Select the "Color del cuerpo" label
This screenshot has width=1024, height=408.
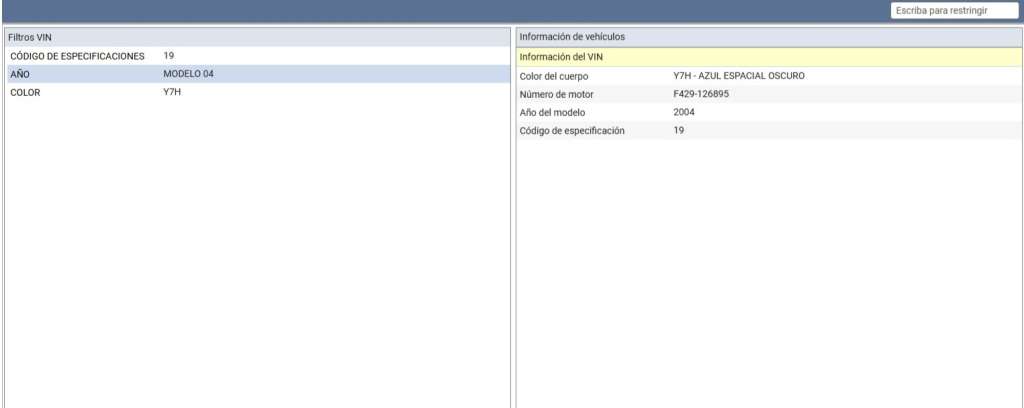point(554,76)
